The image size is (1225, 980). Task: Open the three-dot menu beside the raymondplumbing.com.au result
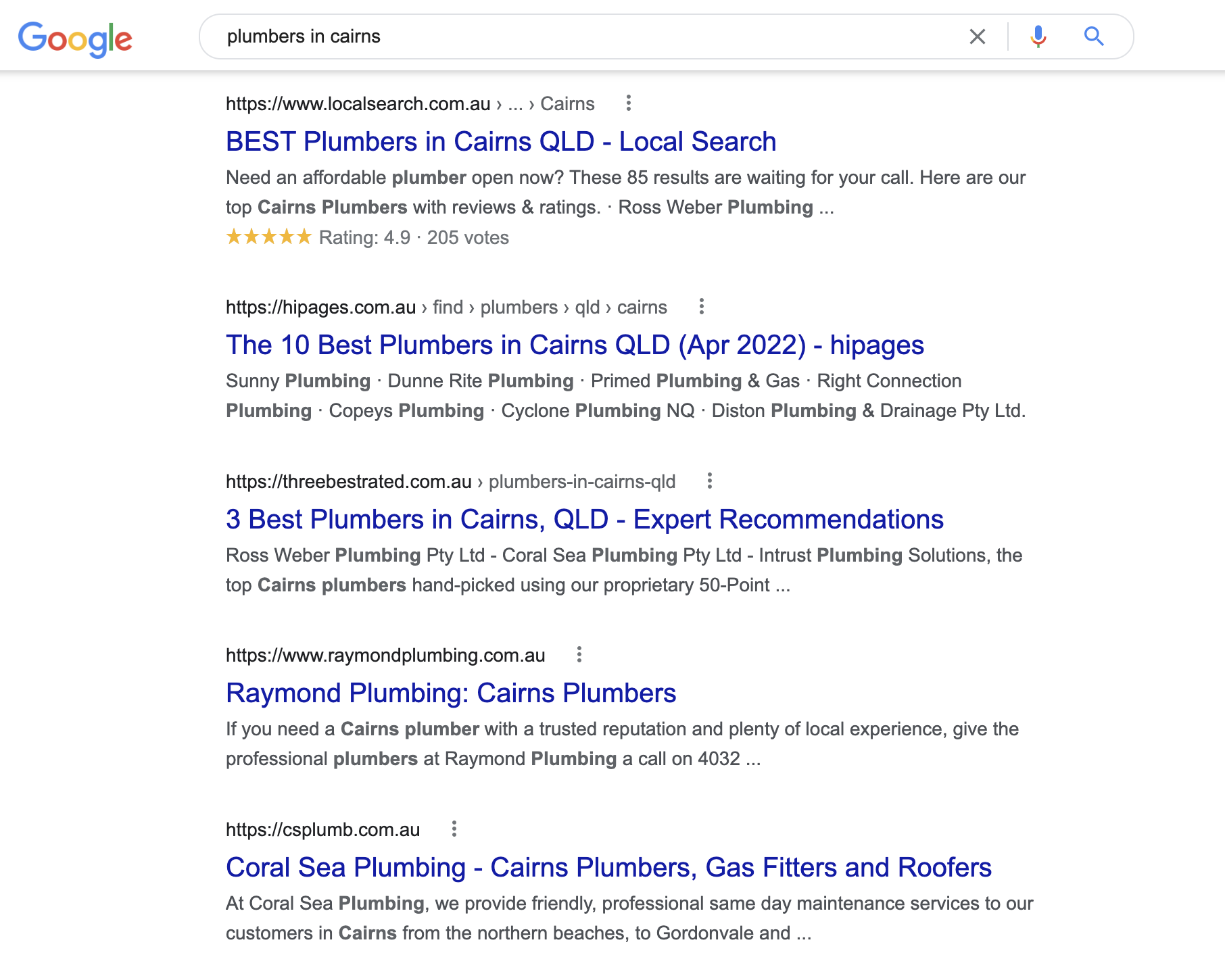click(579, 655)
